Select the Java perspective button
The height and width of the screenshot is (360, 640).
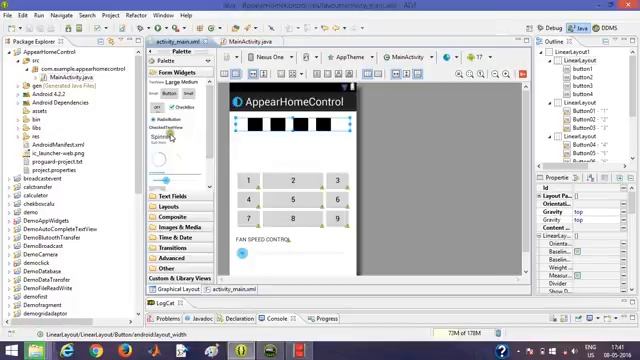click(578, 28)
